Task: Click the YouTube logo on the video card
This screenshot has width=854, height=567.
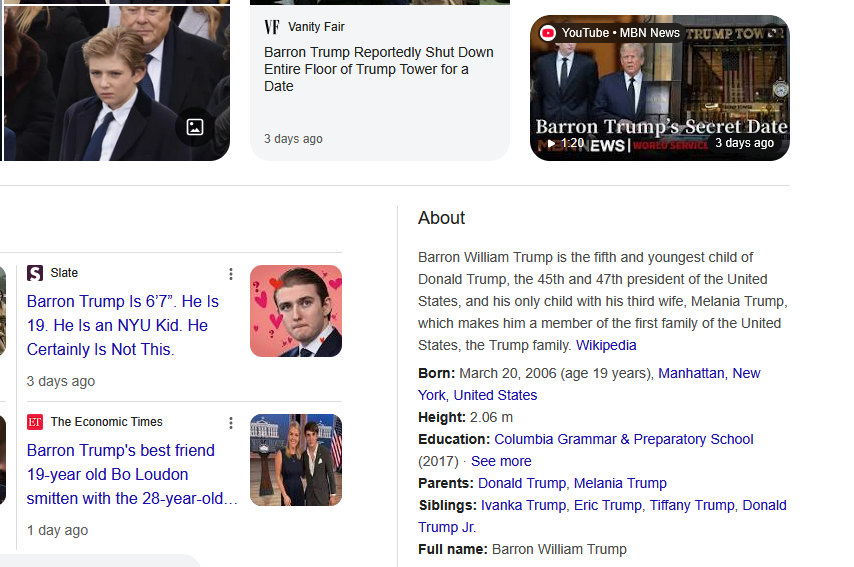Action: click(x=547, y=33)
